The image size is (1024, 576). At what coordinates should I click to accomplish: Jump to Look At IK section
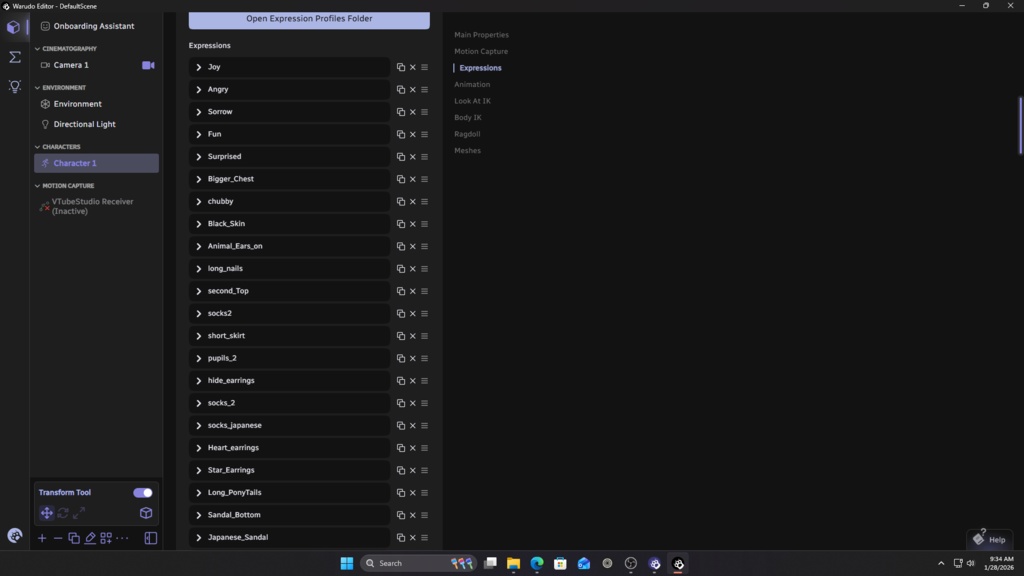(472, 101)
